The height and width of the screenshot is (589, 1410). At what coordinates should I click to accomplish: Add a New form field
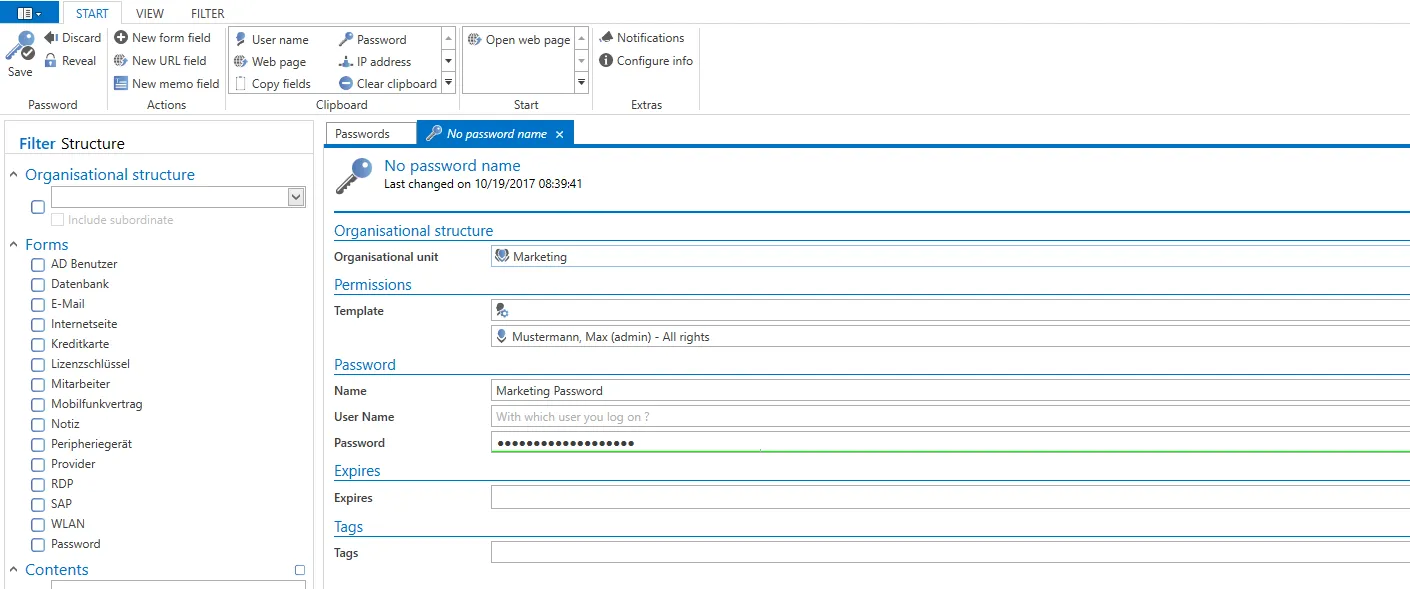(x=162, y=38)
